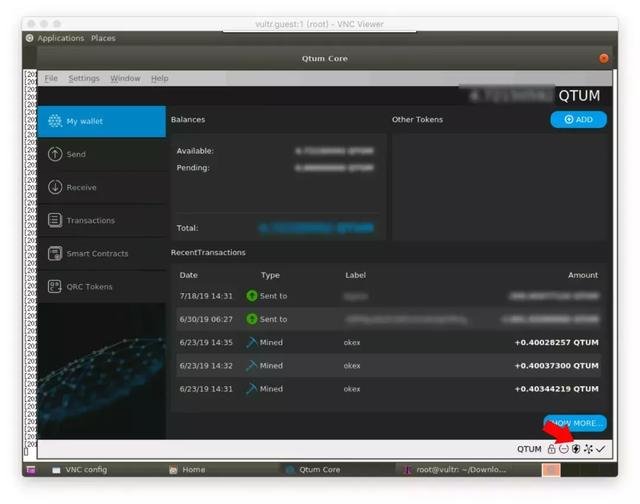640x504 pixels.
Task: Open the File menu
Action: pyautogui.click(x=51, y=78)
